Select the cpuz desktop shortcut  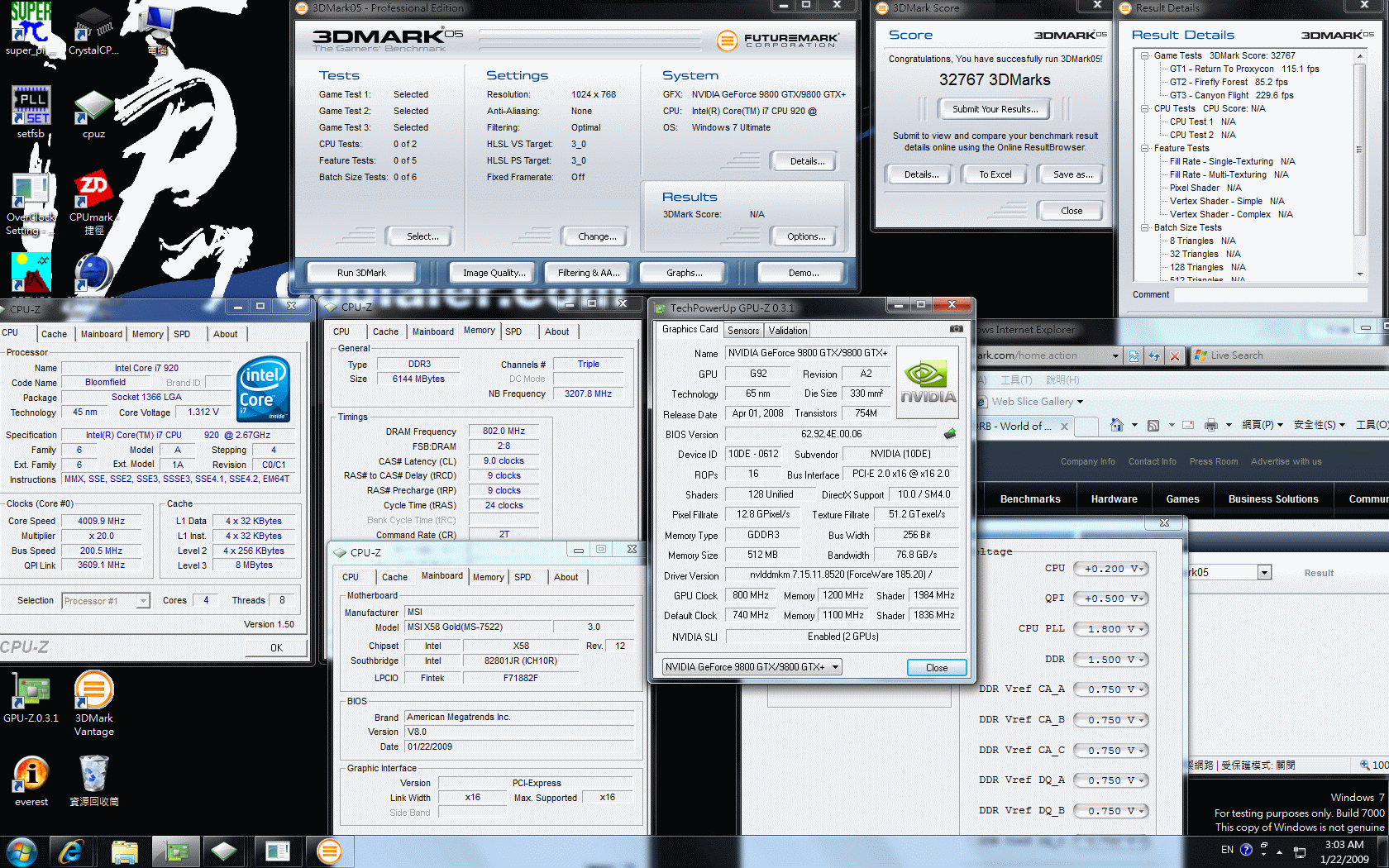click(93, 114)
